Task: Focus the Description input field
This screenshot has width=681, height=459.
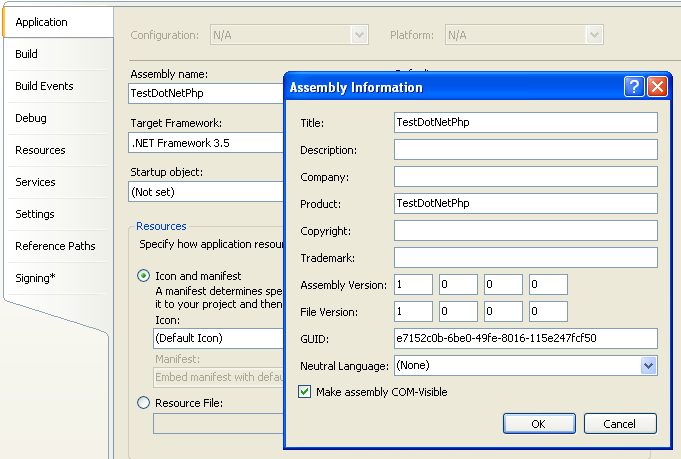Action: point(525,150)
